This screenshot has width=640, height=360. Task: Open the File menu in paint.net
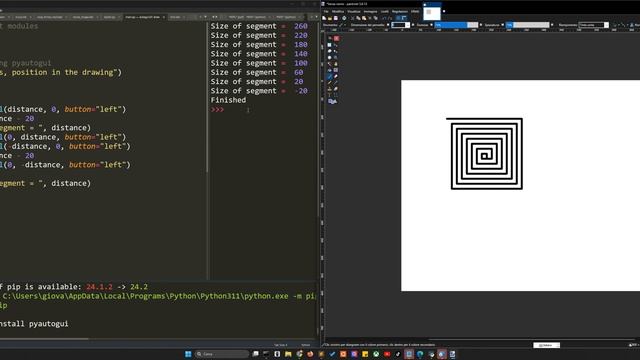pos(326,11)
